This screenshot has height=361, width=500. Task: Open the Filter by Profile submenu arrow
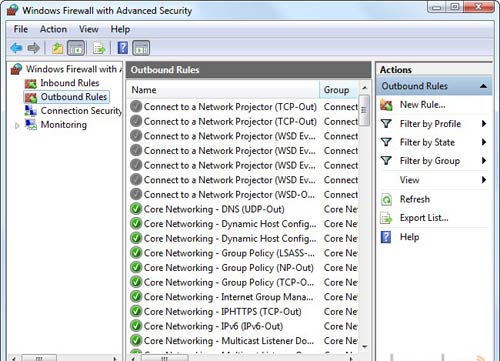coord(484,124)
